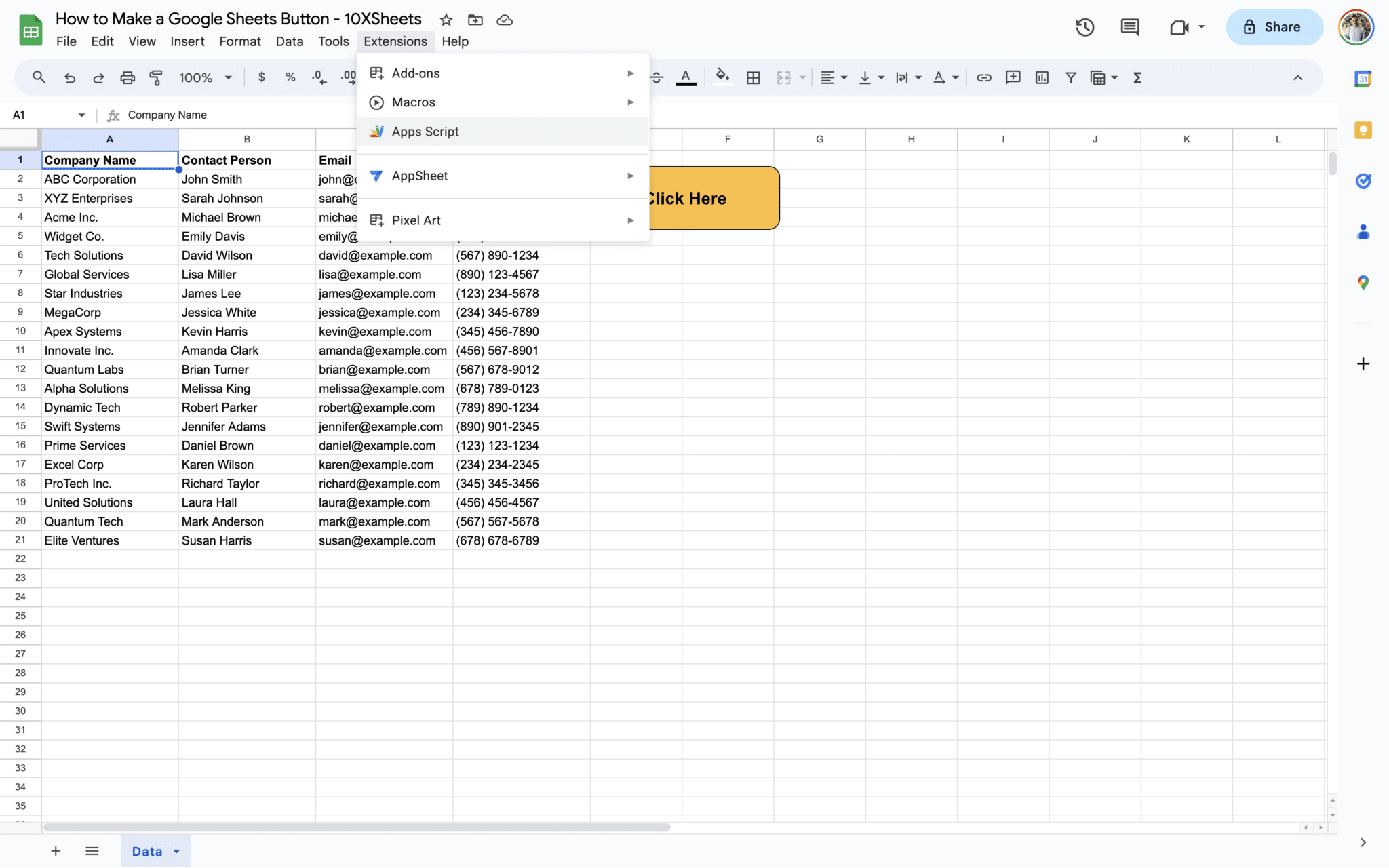This screenshot has width=1389, height=868.
Task: Click the Create a filter icon
Action: pos(1070,78)
